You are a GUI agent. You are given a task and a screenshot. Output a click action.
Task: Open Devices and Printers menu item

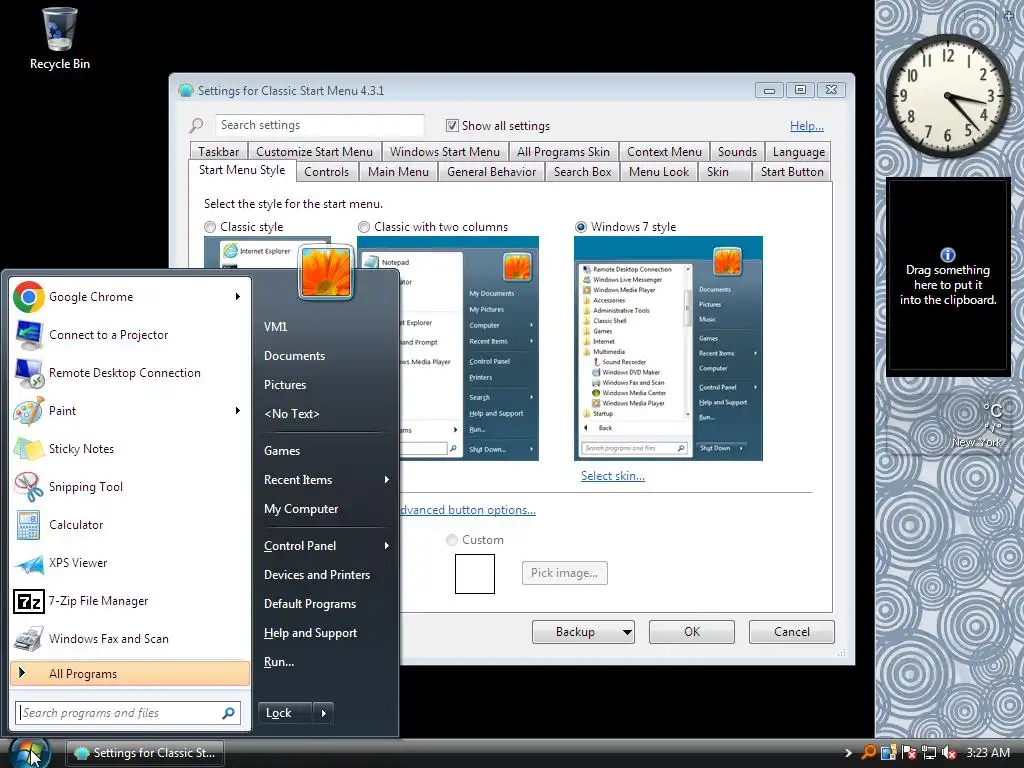(317, 575)
